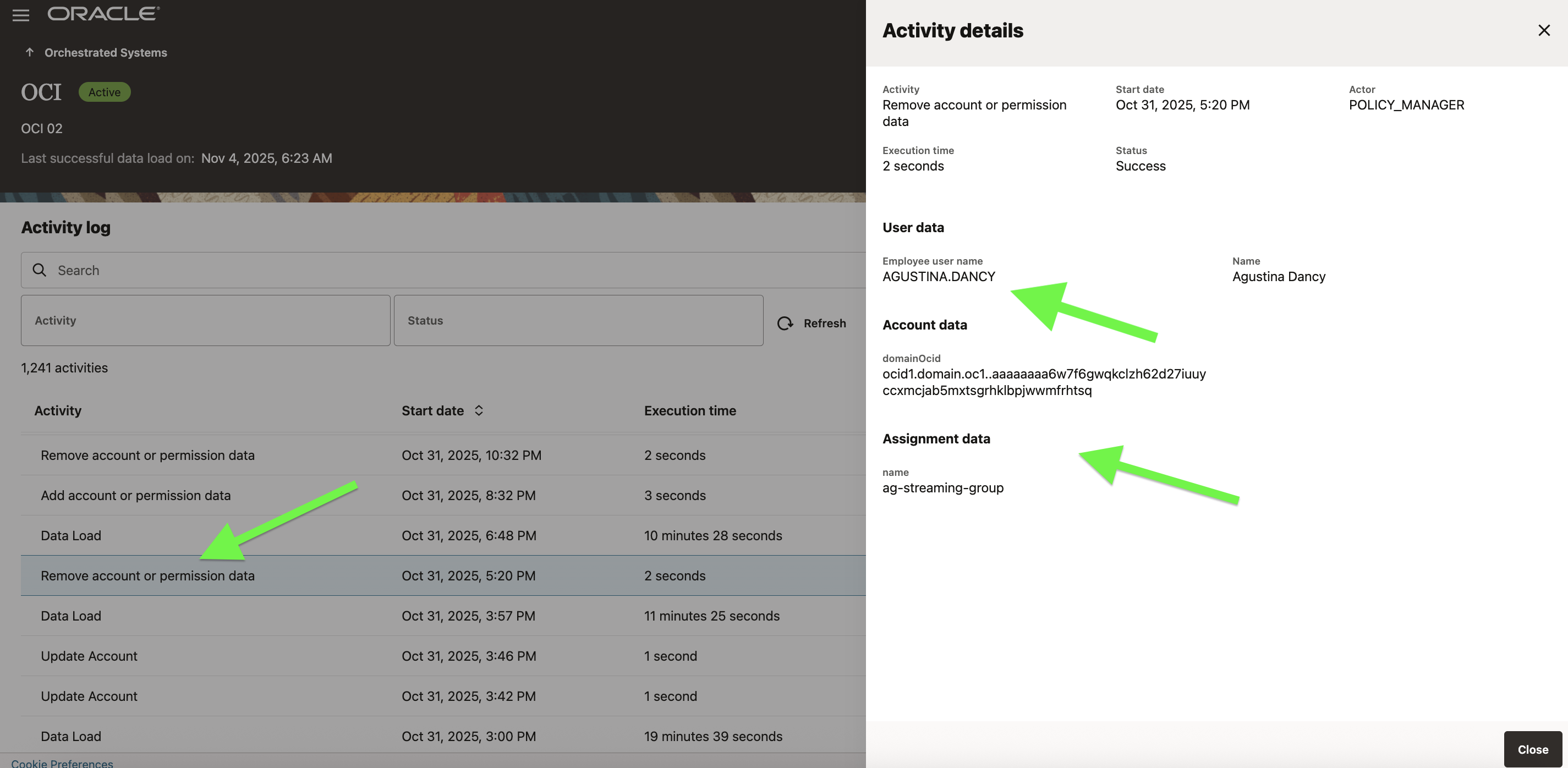Open the Status filter dropdown
1568x768 pixels.
[x=578, y=321]
